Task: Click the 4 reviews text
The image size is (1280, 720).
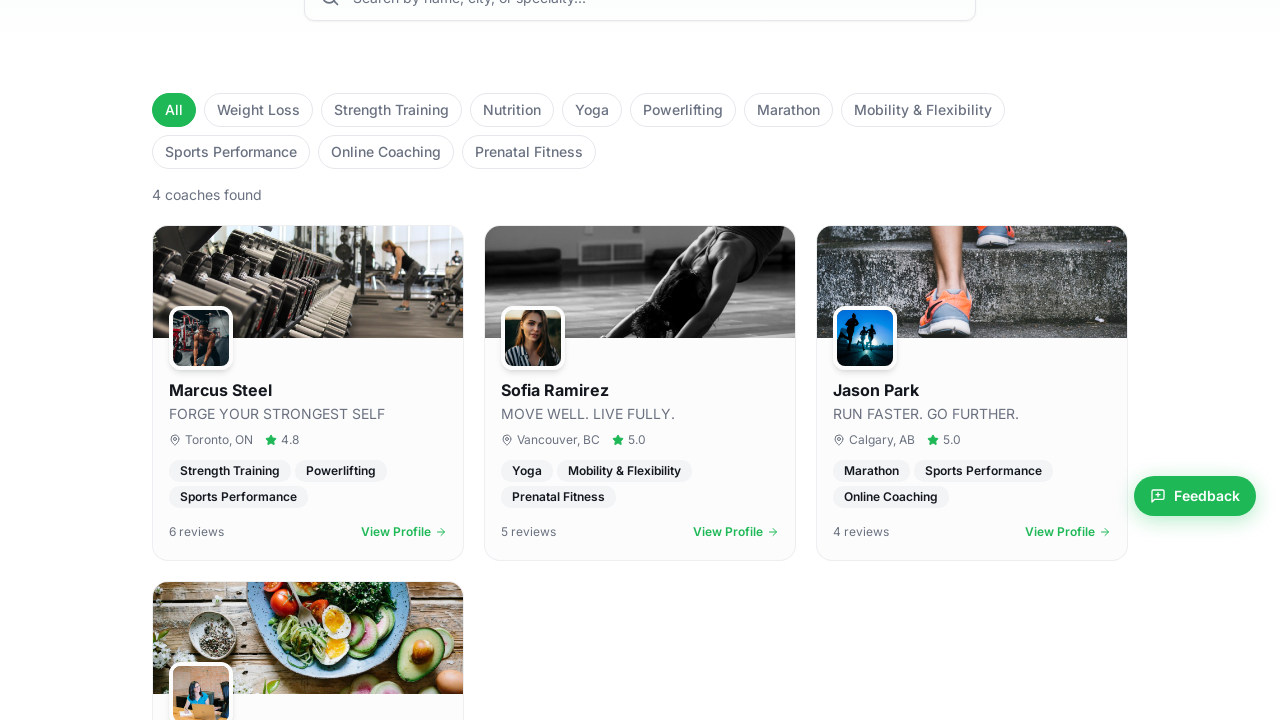Action: click(861, 532)
